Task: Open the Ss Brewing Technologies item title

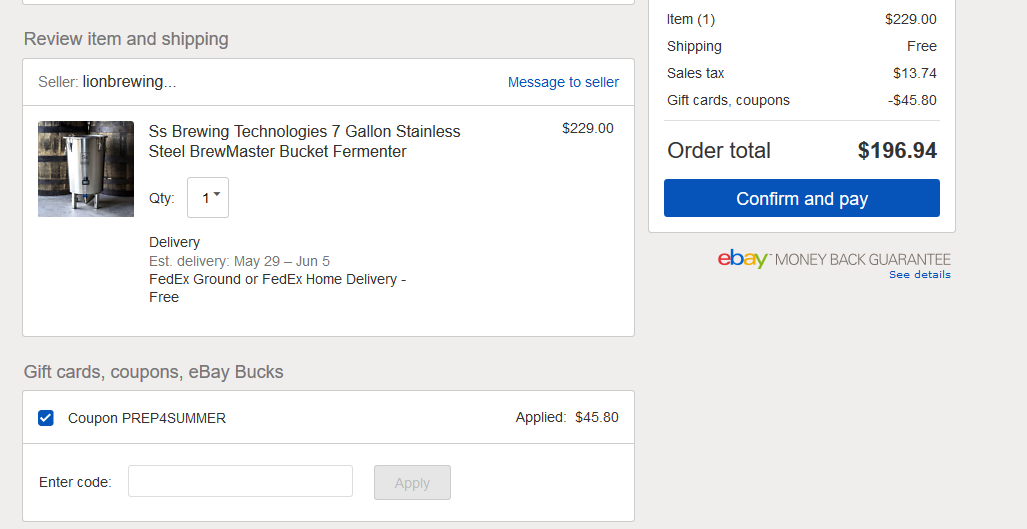Action: coord(305,141)
